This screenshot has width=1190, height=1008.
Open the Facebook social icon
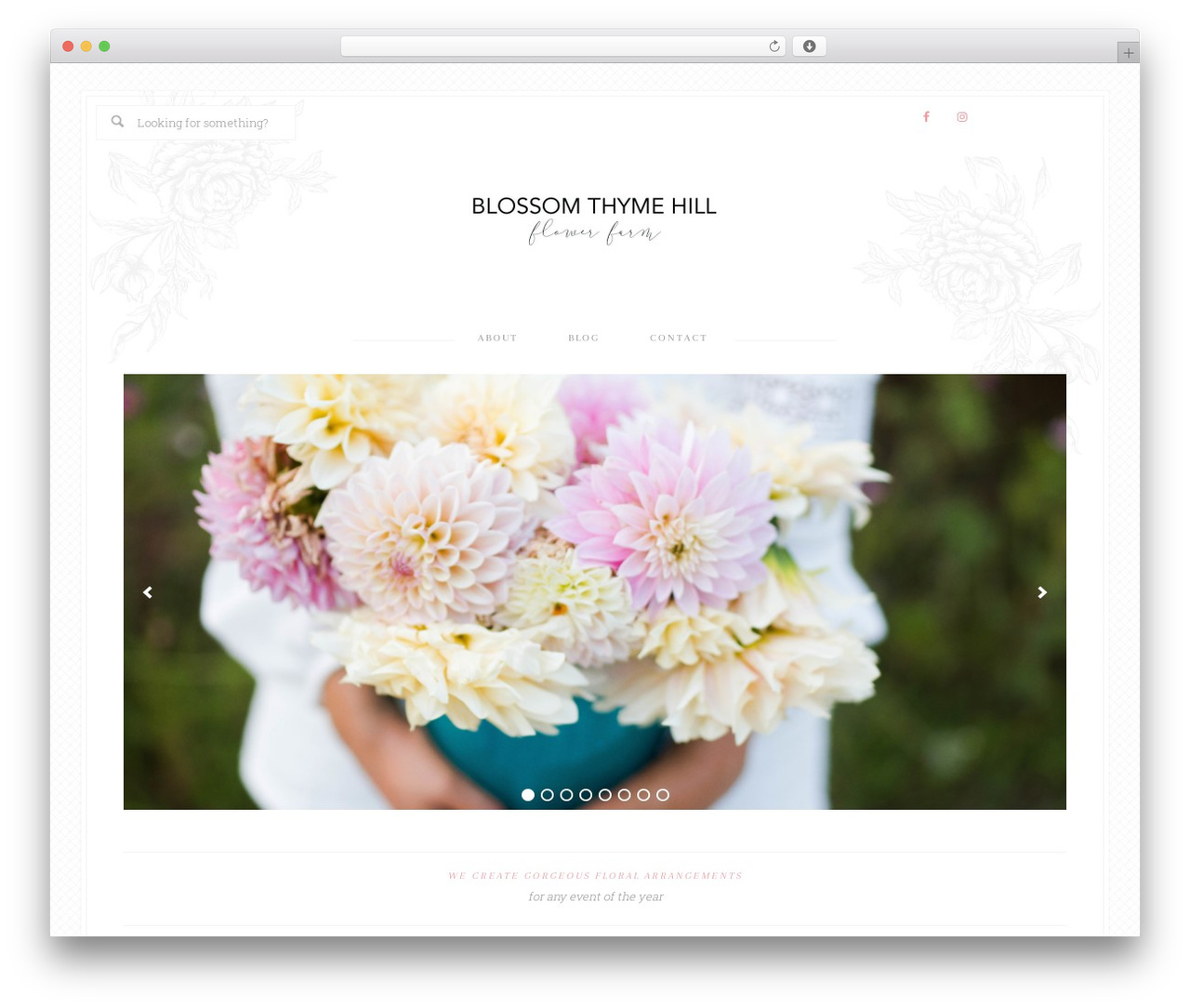[926, 117]
